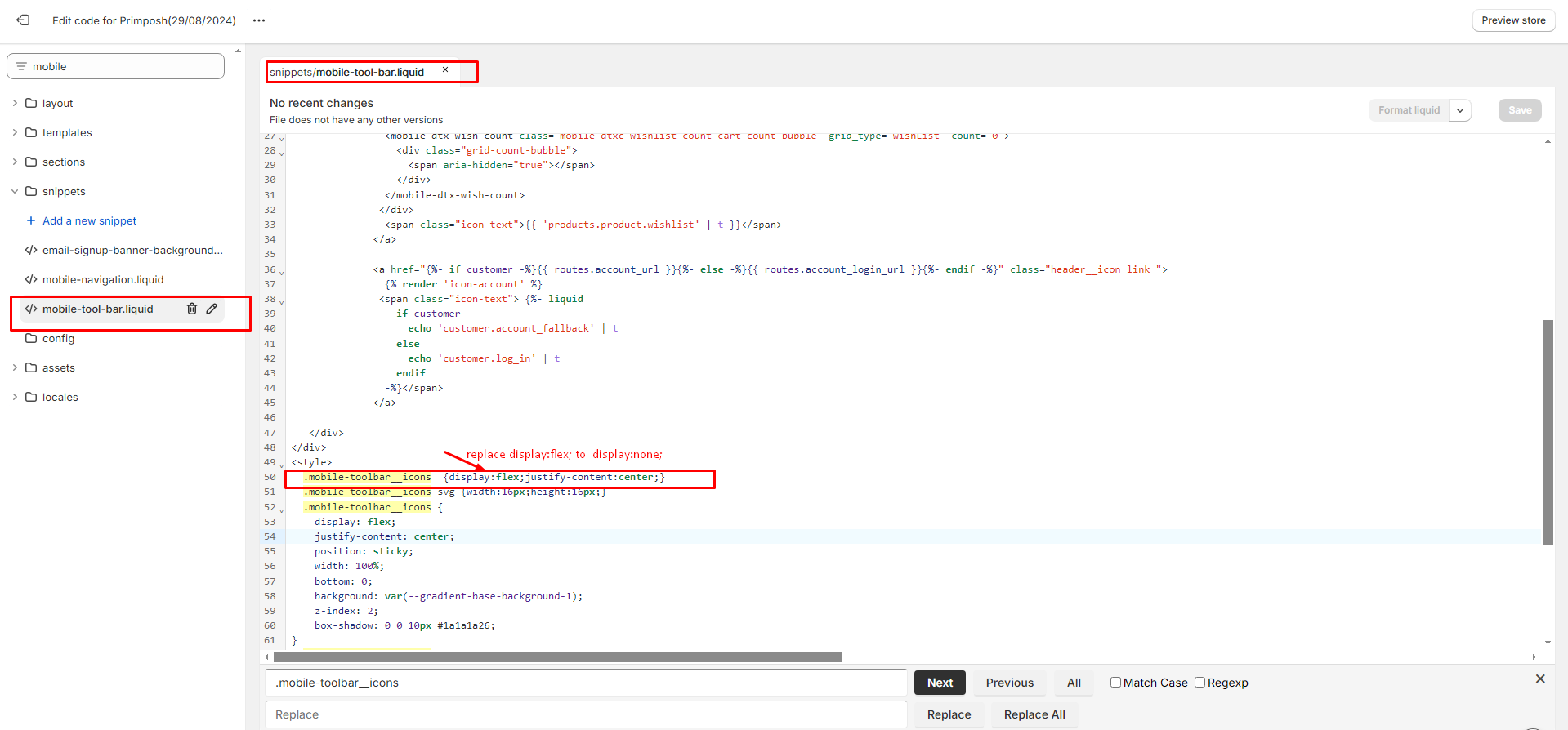Viewport: 1568px width, 730px height.
Task: Click the templates folder icon
Action: tap(31, 132)
